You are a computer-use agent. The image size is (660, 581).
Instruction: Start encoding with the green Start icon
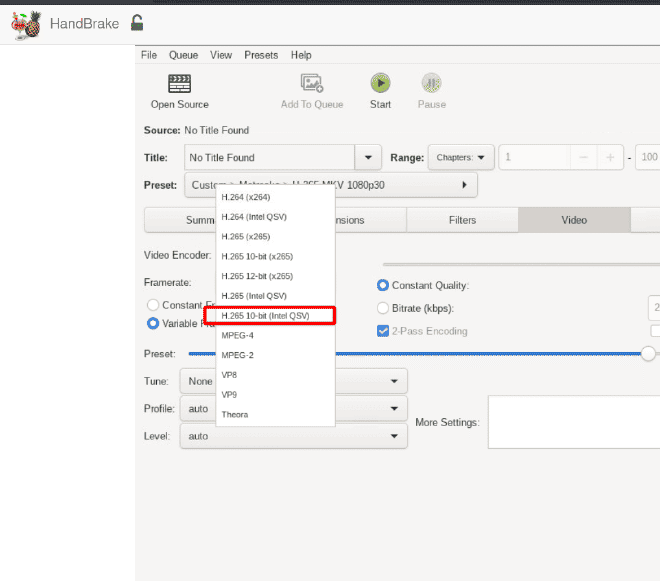tap(381, 83)
